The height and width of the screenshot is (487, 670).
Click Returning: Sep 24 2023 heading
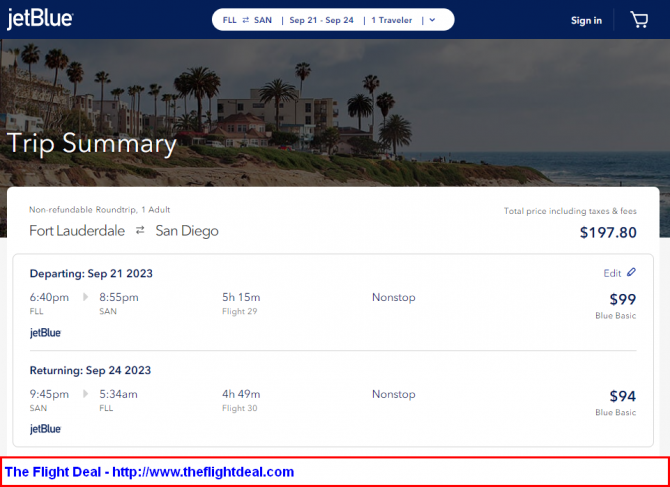click(90, 370)
